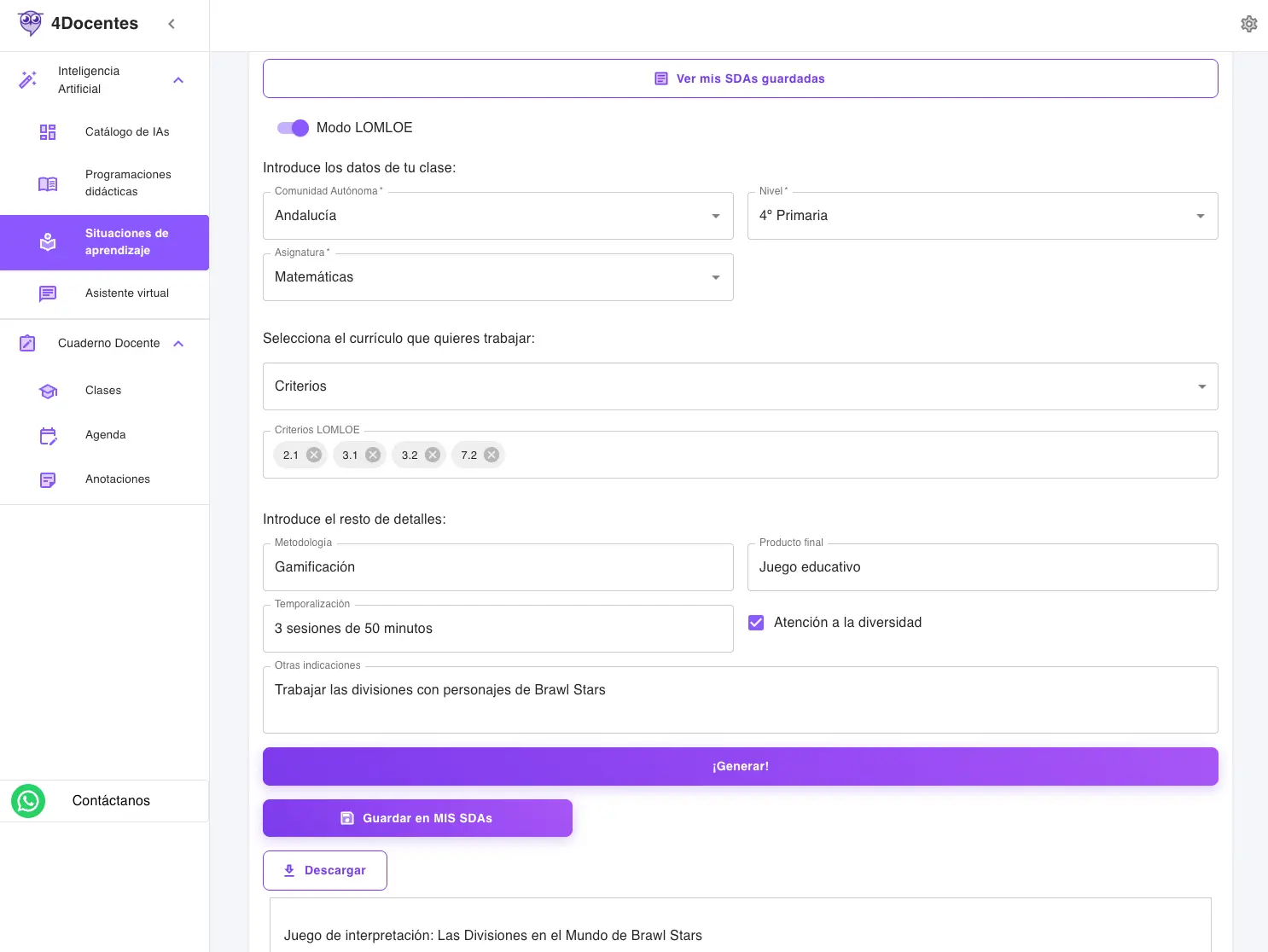Click the Otras indicaciones text field
This screenshot has height=952, width=1268.
[740, 699]
